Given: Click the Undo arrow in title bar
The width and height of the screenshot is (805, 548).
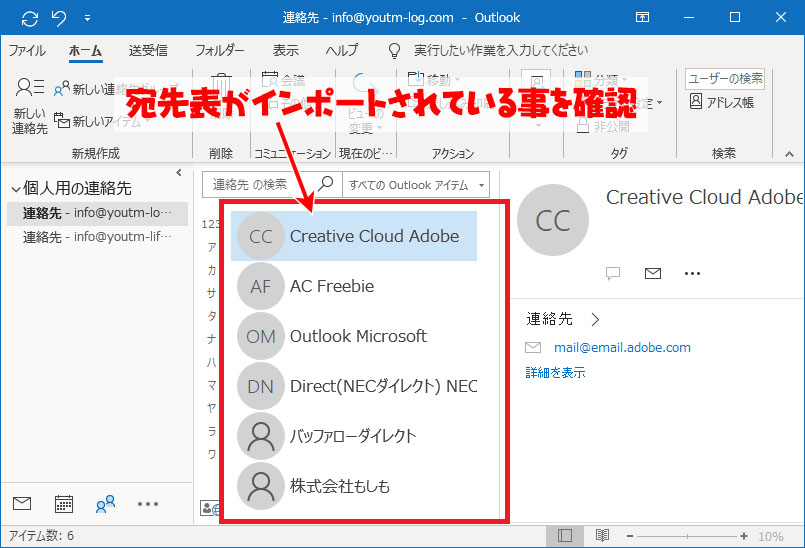Looking at the screenshot, I should tap(59, 18).
